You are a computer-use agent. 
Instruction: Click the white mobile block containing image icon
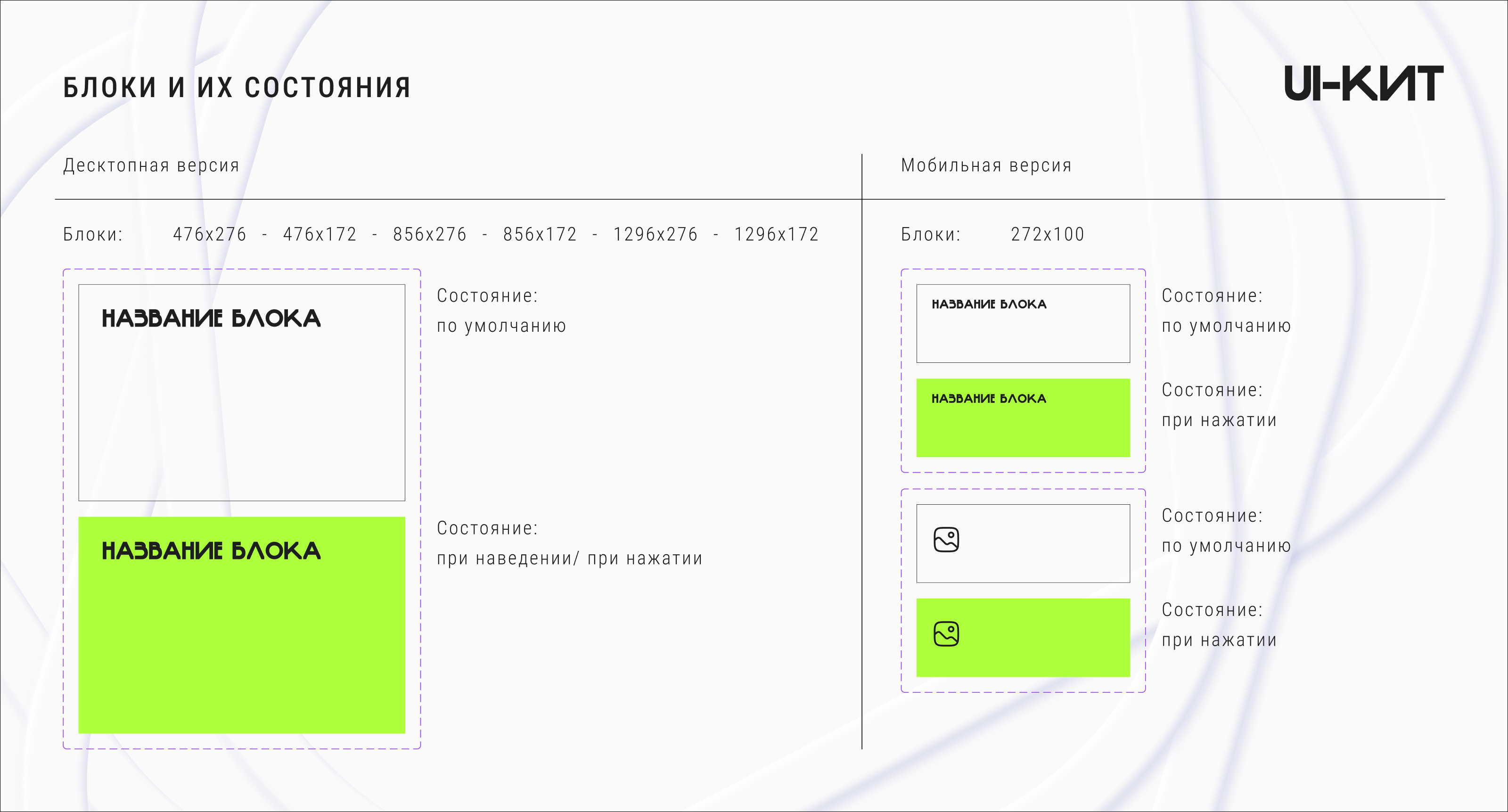(x=1023, y=543)
